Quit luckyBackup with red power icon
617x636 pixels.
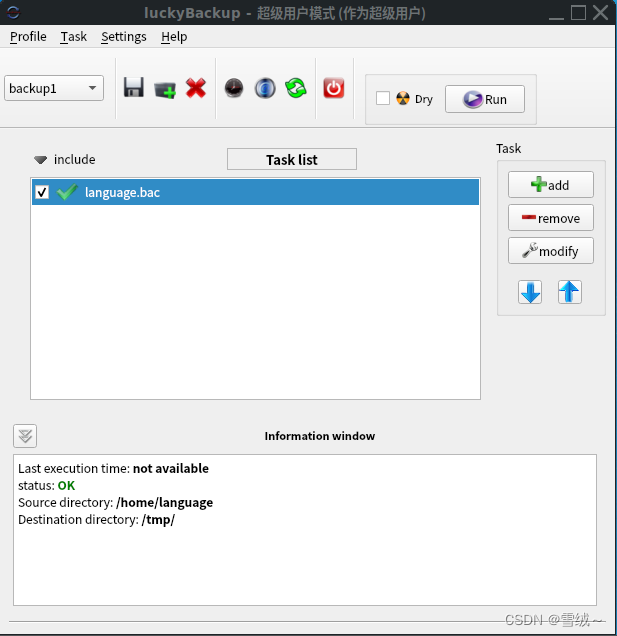pos(334,88)
